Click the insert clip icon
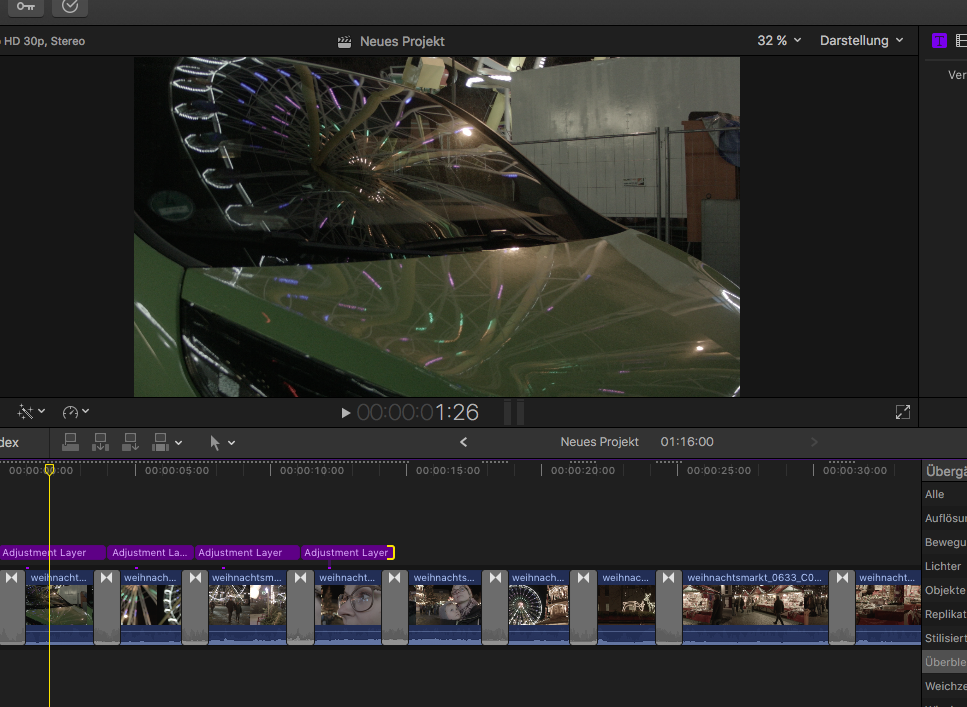Image resolution: width=967 pixels, height=707 pixels. [x=101, y=441]
